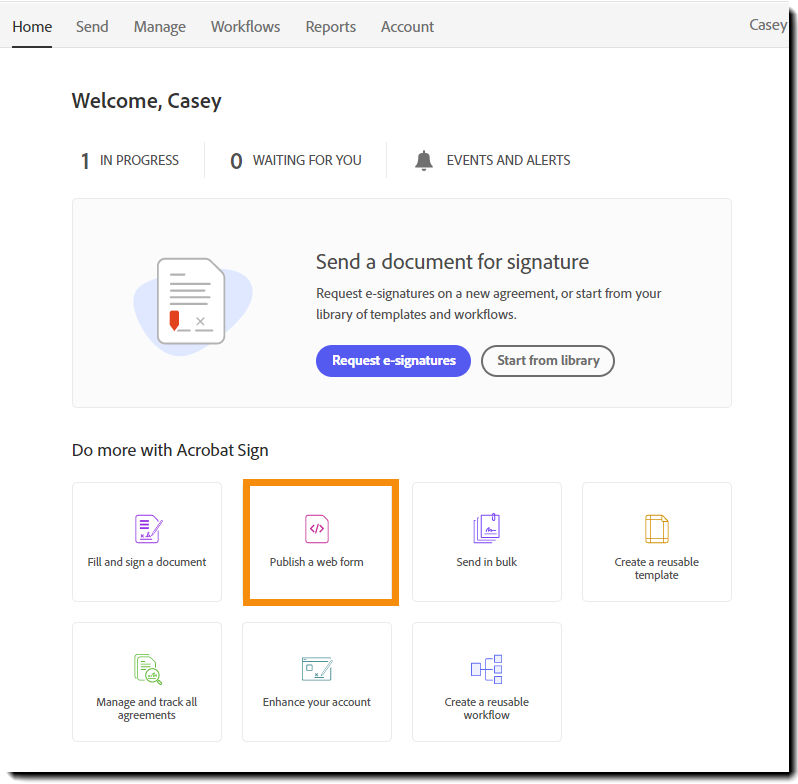Viewport: 798px width, 784px height.
Task: Click the Welcome, Casey heading
Action: (x=147, y=101)
